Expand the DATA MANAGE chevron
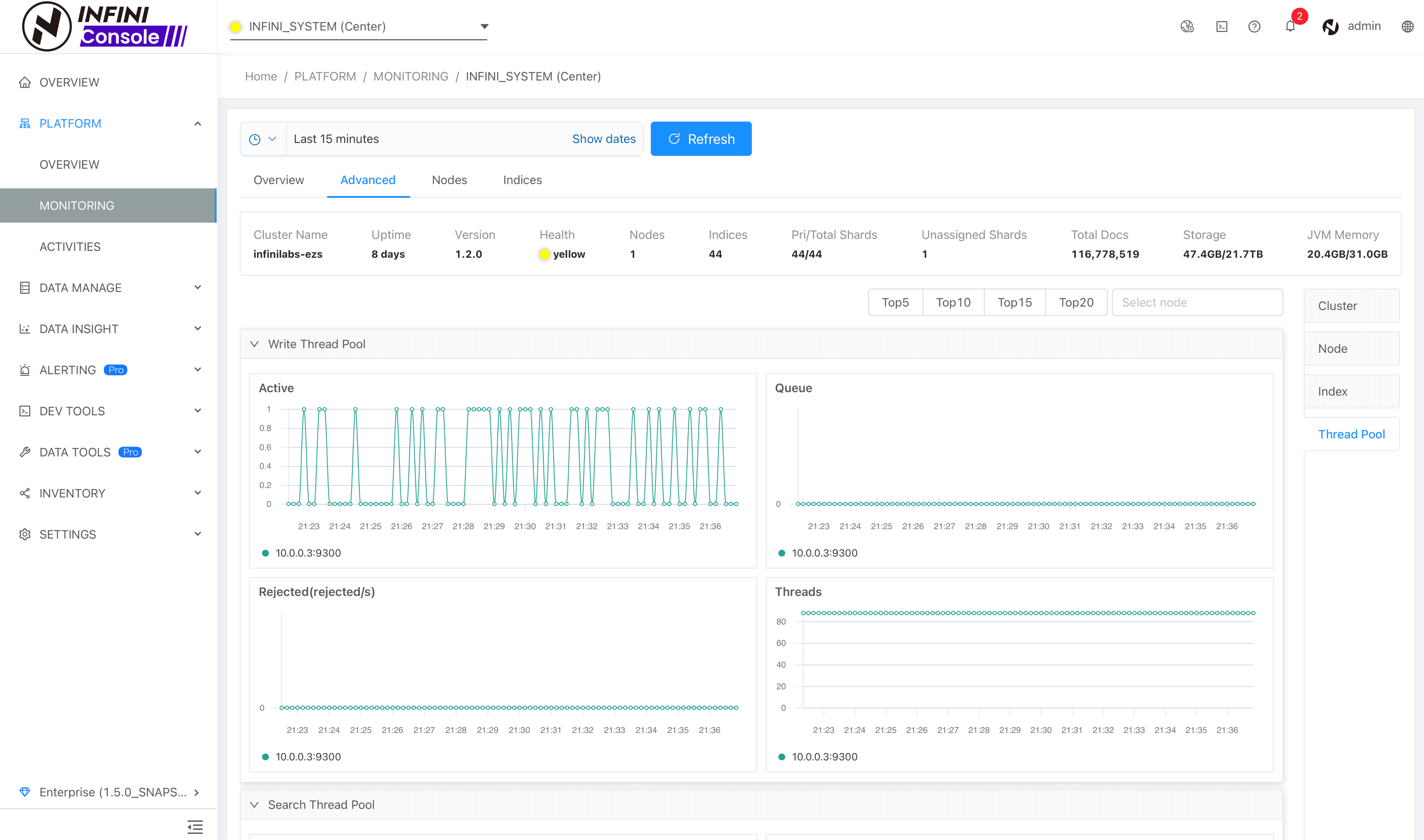Image resolution: width=1424 pixels, height=840 pixels. click(x=197, y=288)
